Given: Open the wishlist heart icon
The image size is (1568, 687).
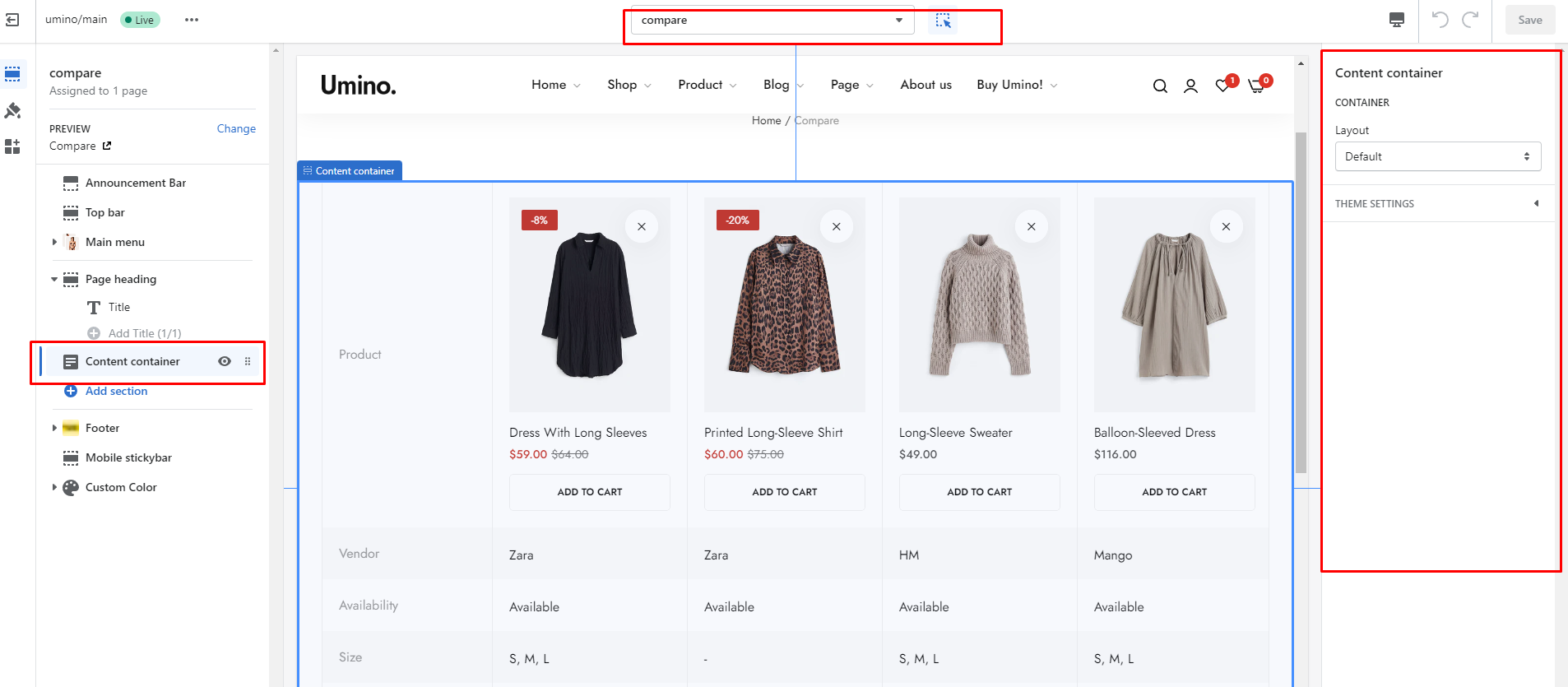Looking at the screenshot, I should click(x=1223, y=86).
